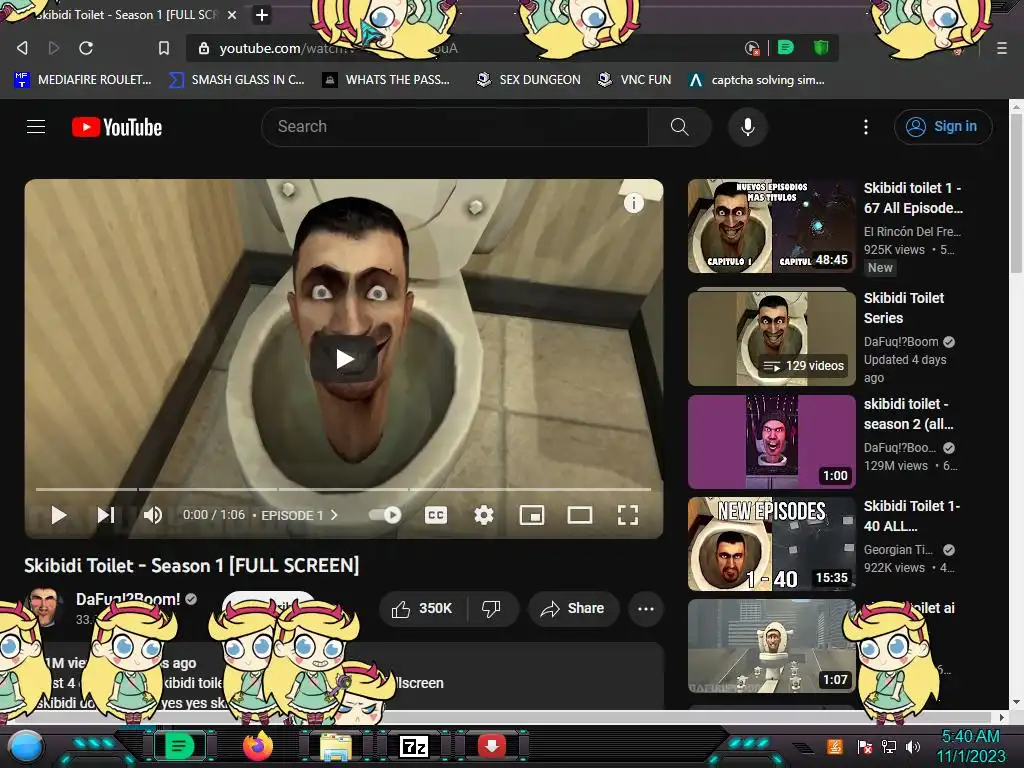Open the browser hamburger menu
The width and height of the screenshot is (1024, 768).
(x=1001, y=48)
